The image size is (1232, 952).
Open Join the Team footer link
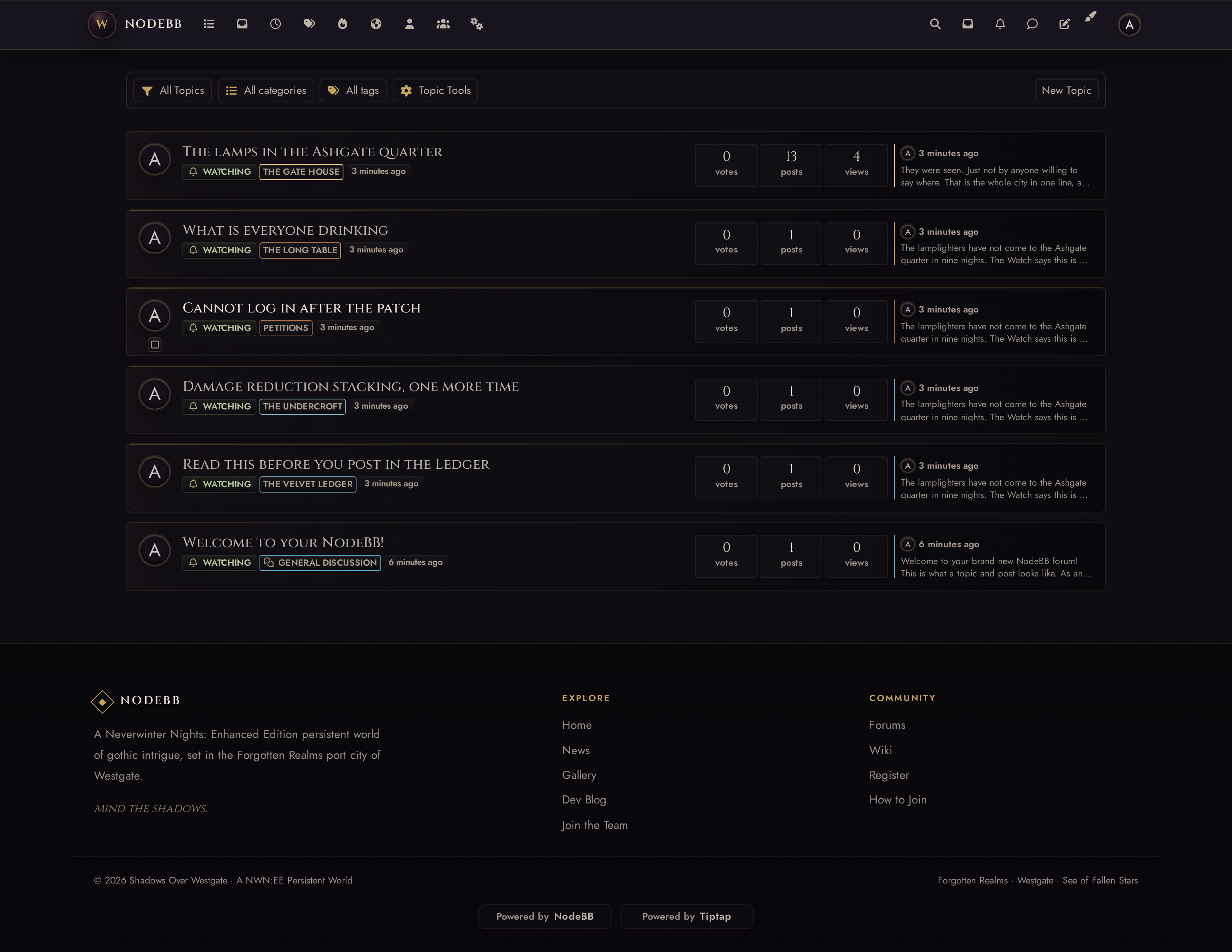coord(594,825)
